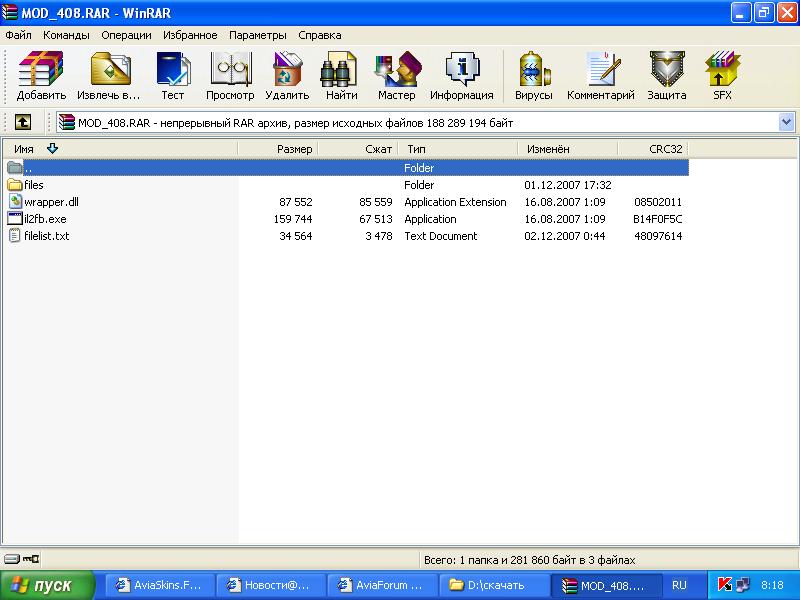Sort by the Размер column header

(278, 149)
